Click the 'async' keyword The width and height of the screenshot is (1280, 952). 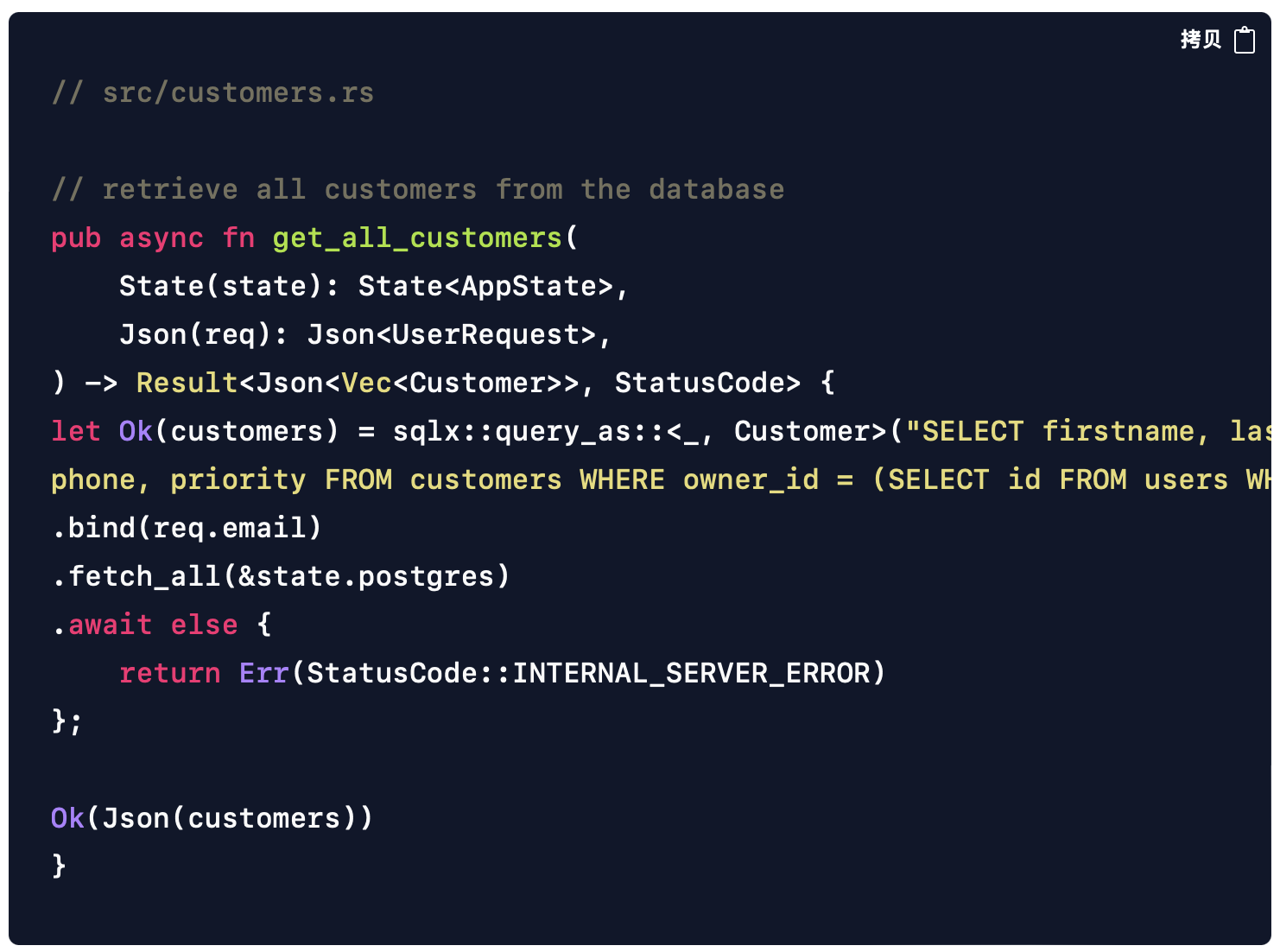[x=162, y=238]
